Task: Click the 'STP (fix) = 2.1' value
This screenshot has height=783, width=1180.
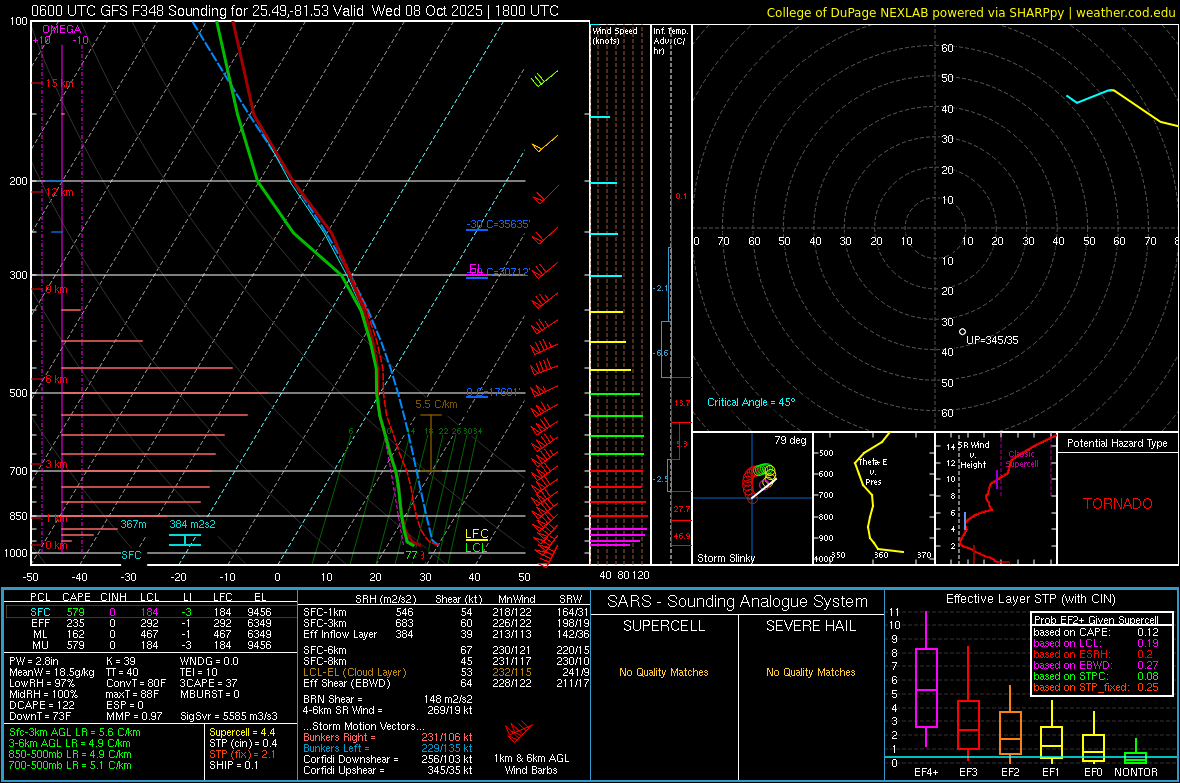Action: coord(242,754)
